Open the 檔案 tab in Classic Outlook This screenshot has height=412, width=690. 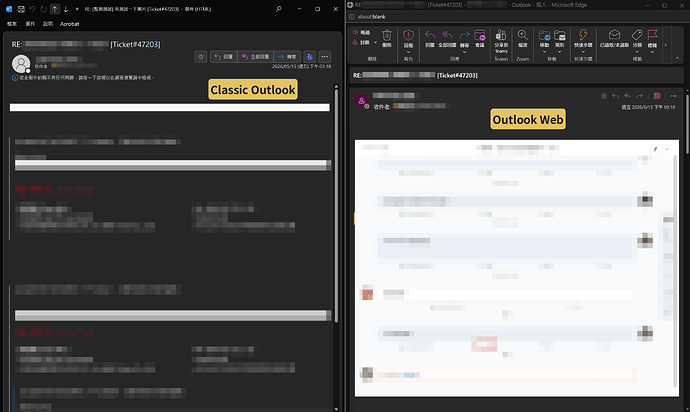(12, 24)
